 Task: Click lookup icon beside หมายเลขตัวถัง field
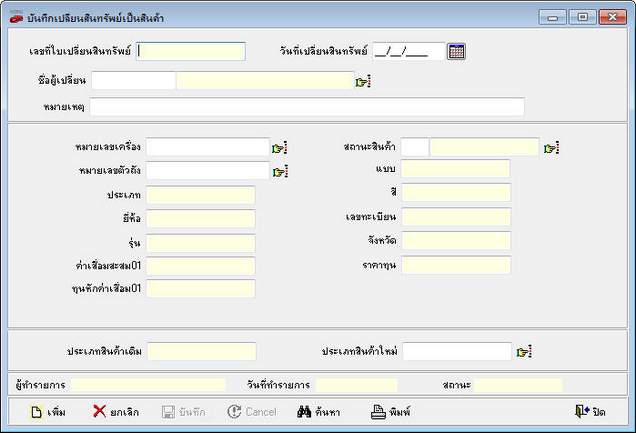(x=279, y=172)
